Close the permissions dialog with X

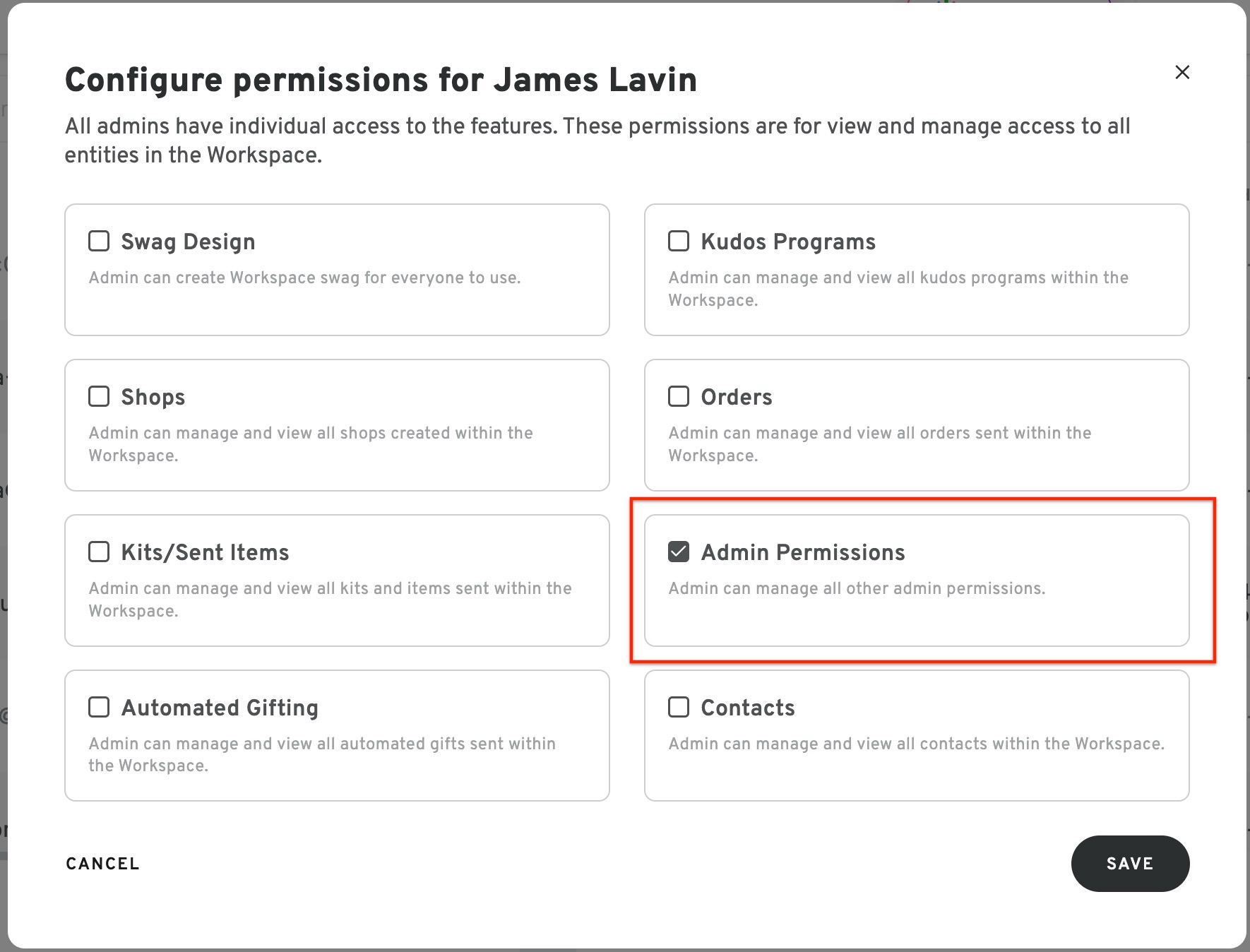(1182, 72)
